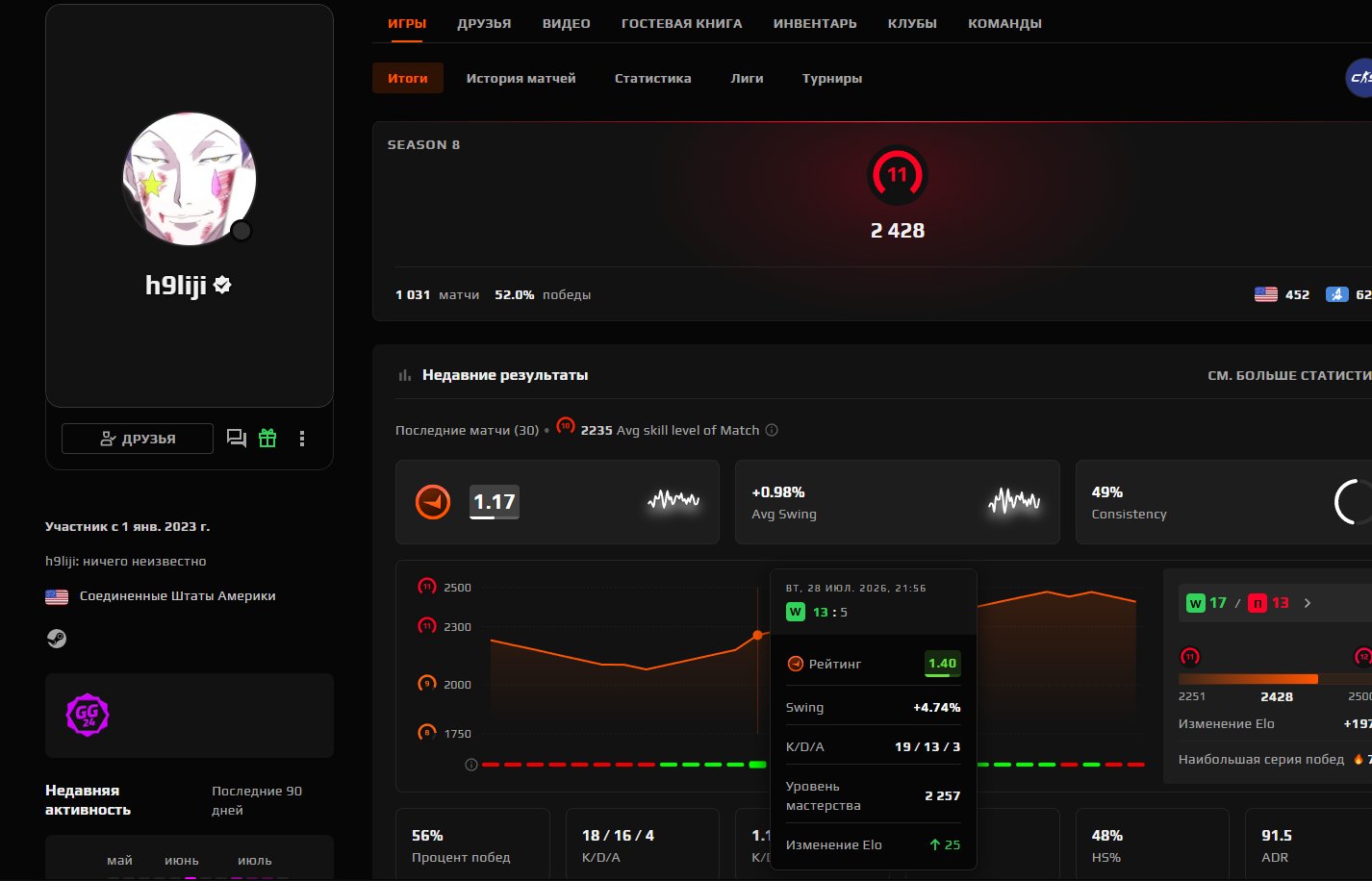Click the 18 / 16 / 4 K/D/A card
This screenshot has width=1372, height=881.
643,844
